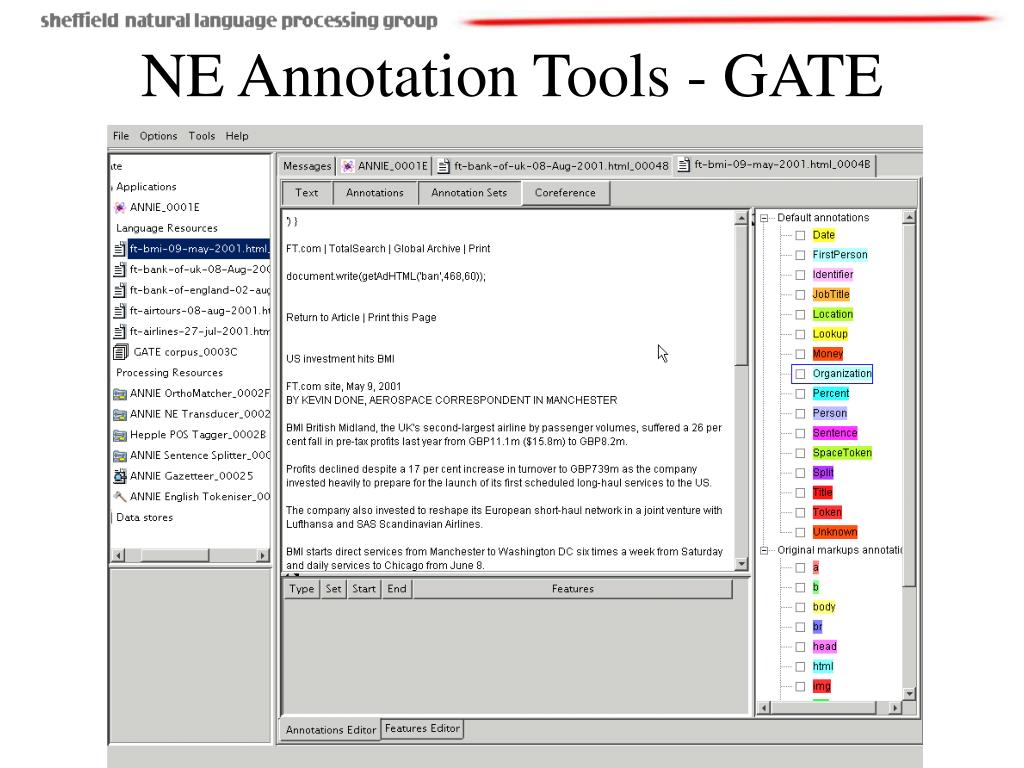Click the document icon beside ft-bank-of-uk-08-Aug
This screenshot has height=768, width=1024.
pos(120,270)
